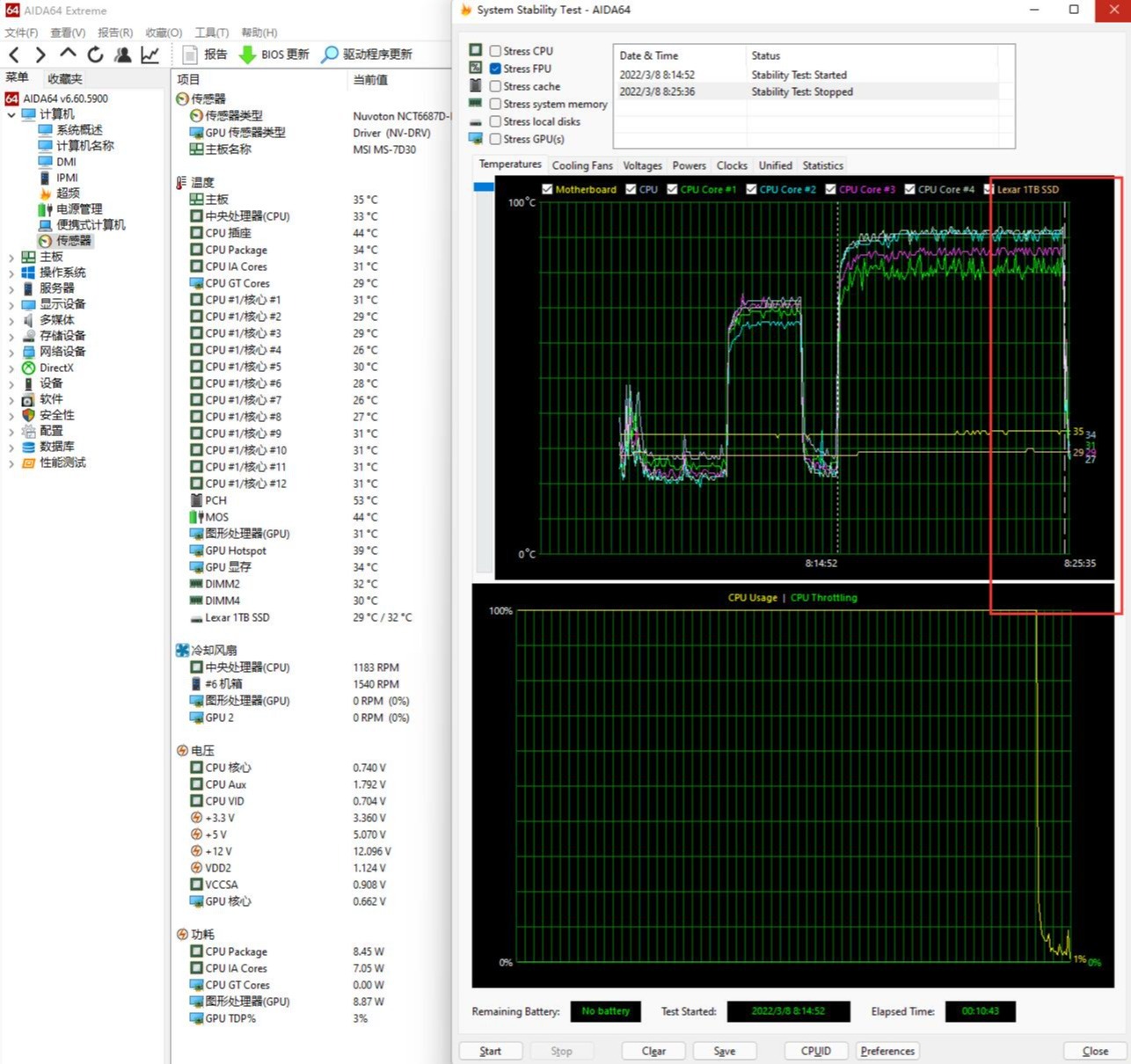The width and height of the screenshot is (1131, 1064).
Task: Click the refresh icon in toolbar
Action: pos(95,55)
